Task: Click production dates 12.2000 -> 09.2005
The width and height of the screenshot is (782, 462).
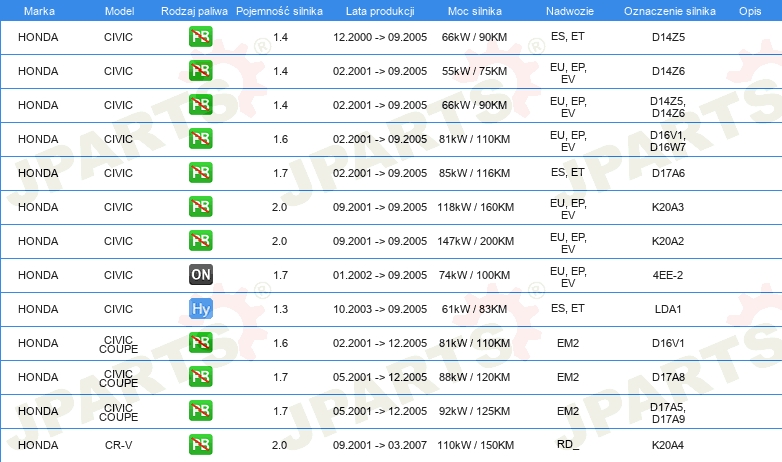Action: (380, 37)
